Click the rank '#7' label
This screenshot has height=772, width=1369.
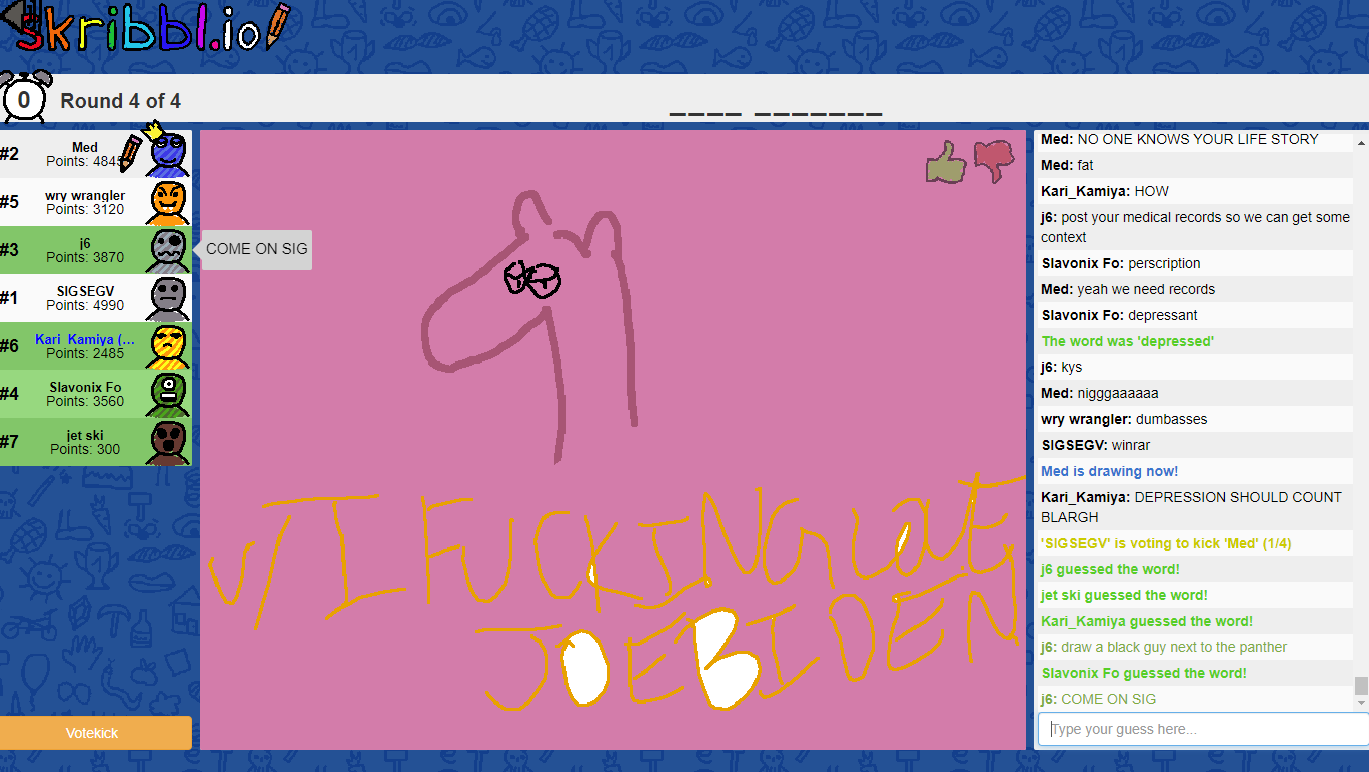click(x=10, y=442)
